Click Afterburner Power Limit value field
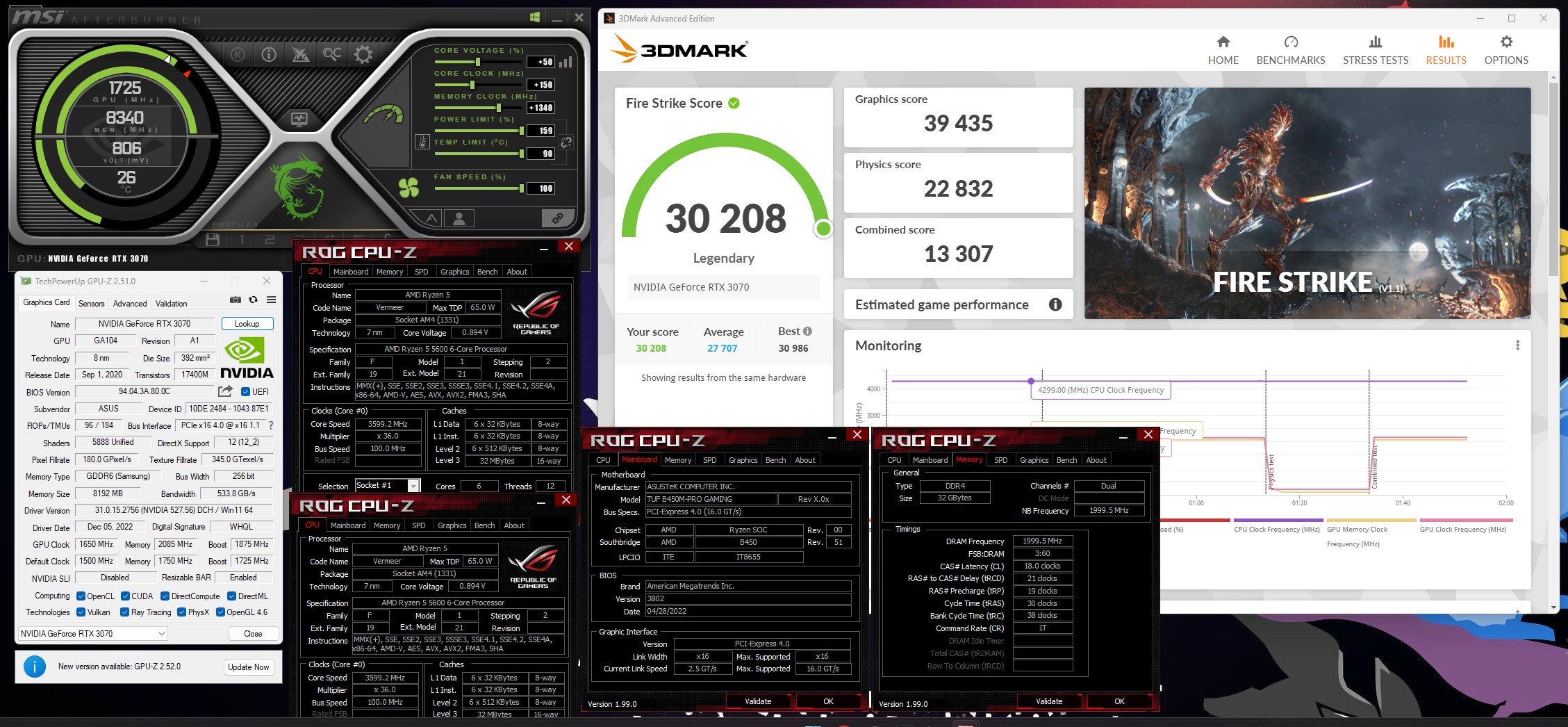The height and width of the screenshot is (727, 1568). [x=540, y=131]
